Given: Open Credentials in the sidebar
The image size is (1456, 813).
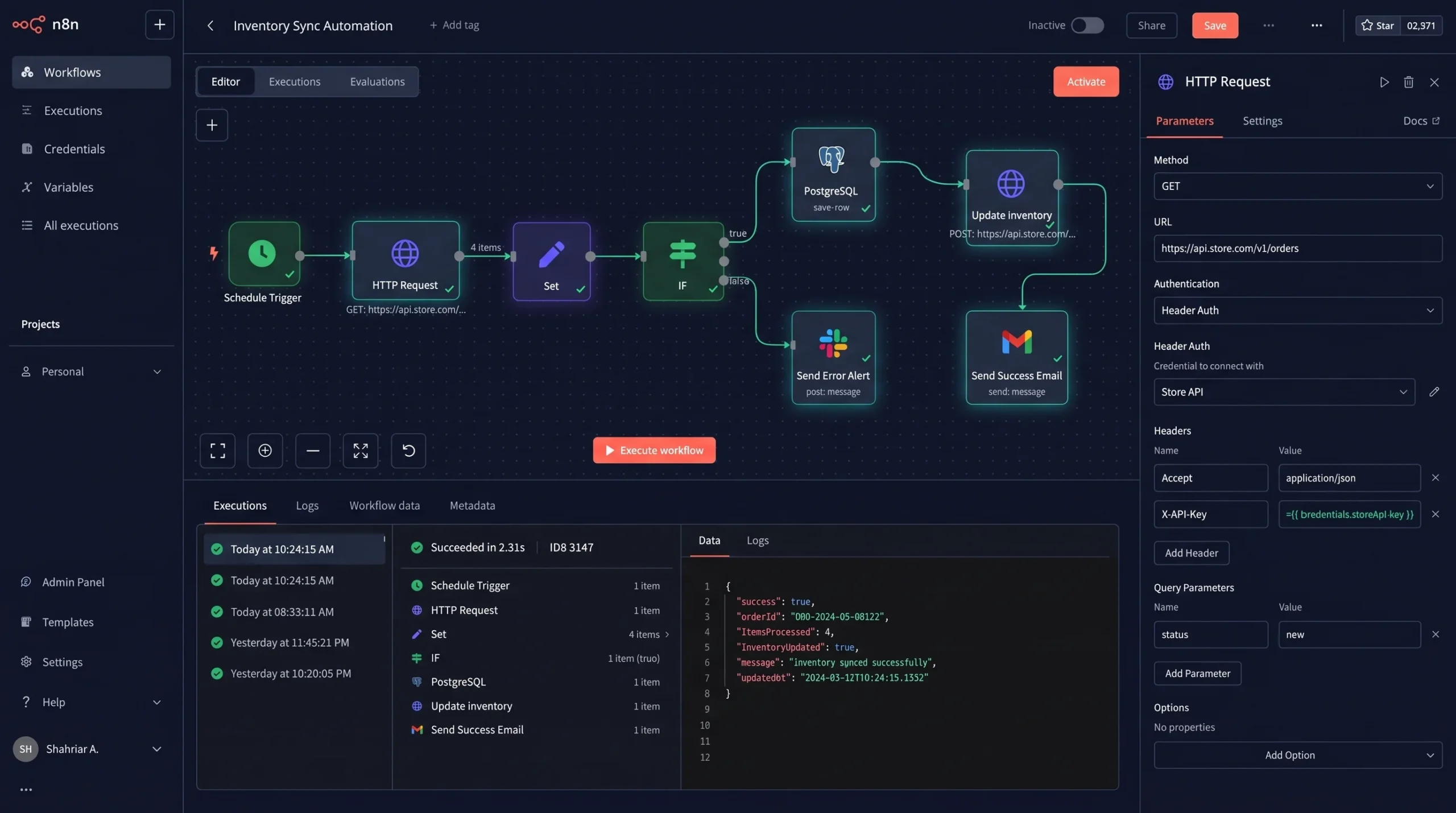Looking at the screenshot, I should pyautogui.click(x=91, y=149).
